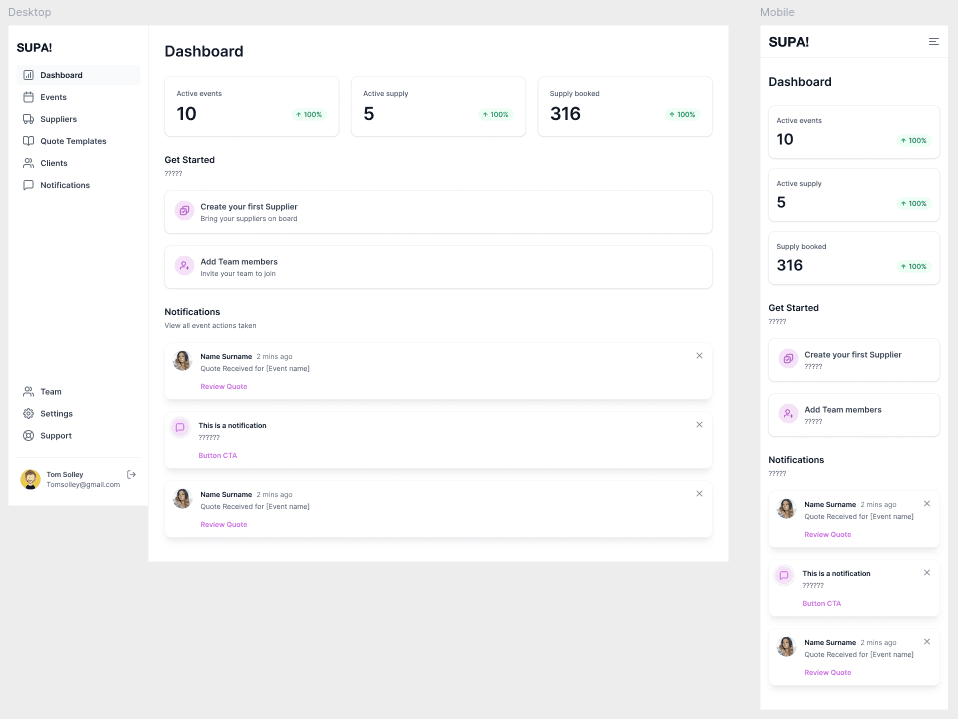The width and height of the screenshot is (958, 719).
Task: Open Settings from the sidebar
Action: [78, 414]
